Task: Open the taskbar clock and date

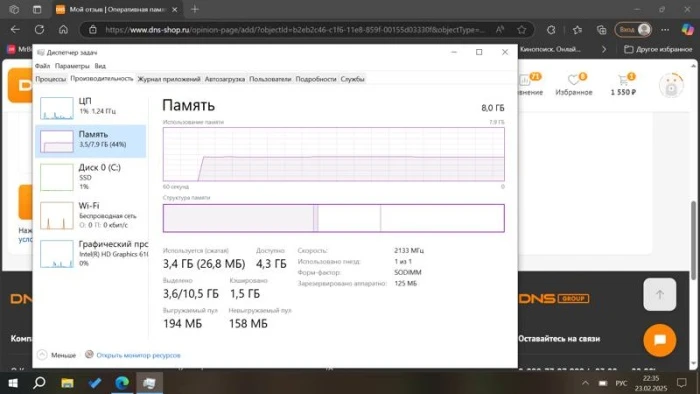Action: tap(651, 383)
